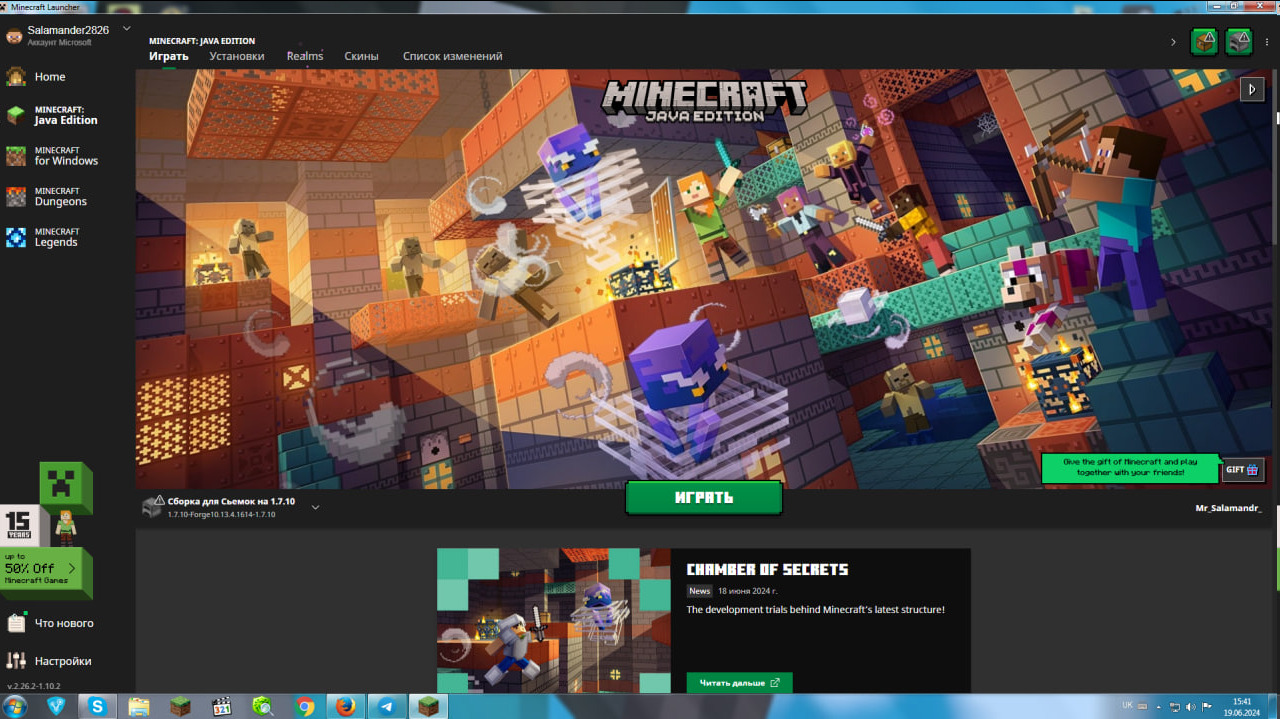This screenshot has height=719, width=1280.
Task: Click the green gift-of-Minecraft promo banner
Action: (1131, 468)
